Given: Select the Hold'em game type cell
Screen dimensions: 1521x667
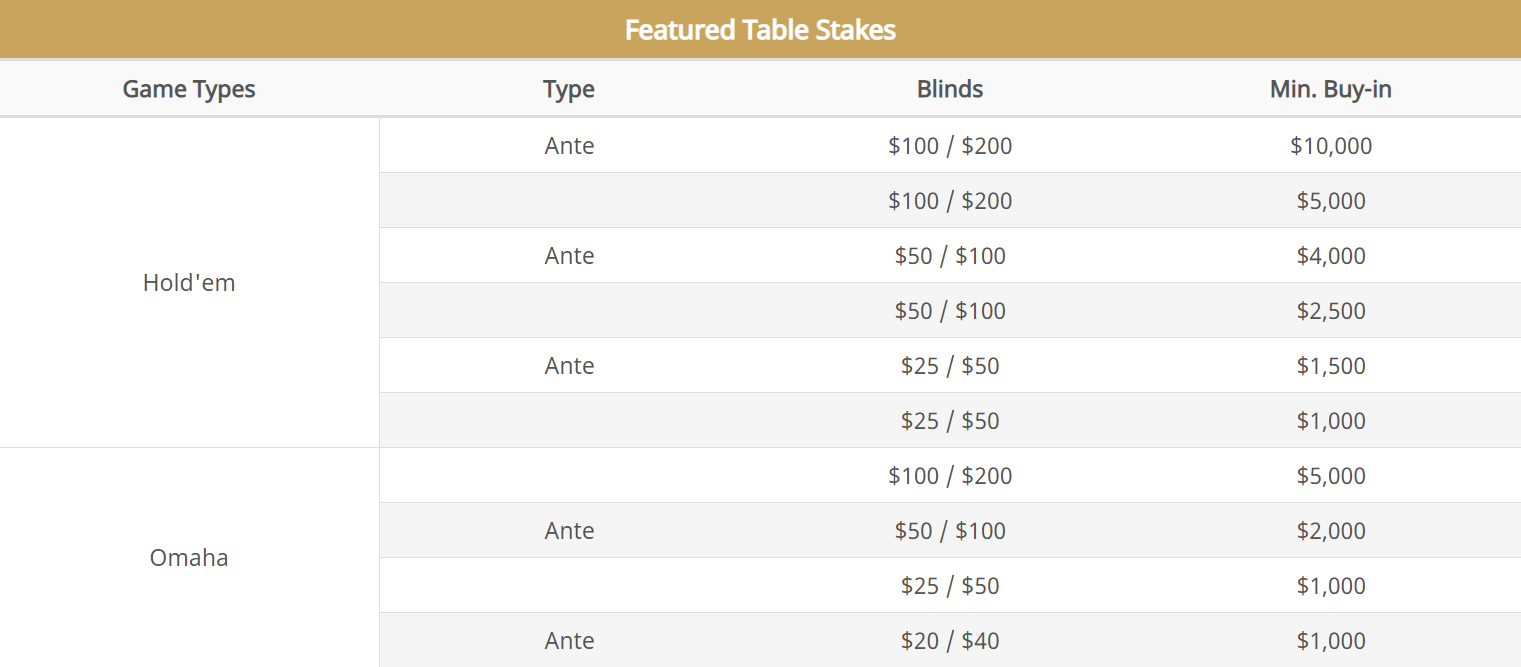Looking at the screenshot, I should 189,283.
